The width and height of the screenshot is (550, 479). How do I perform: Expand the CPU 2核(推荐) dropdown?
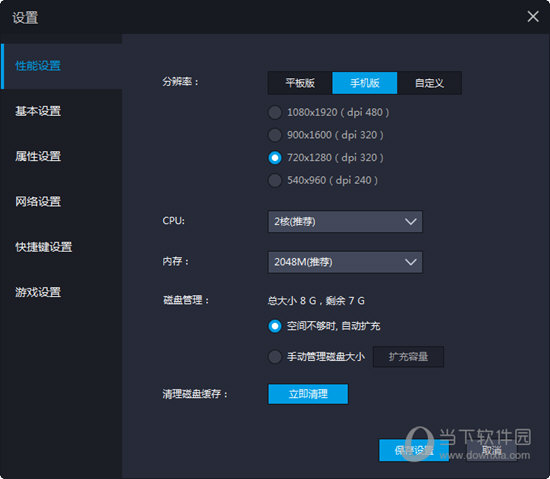[x=345, y=222]
